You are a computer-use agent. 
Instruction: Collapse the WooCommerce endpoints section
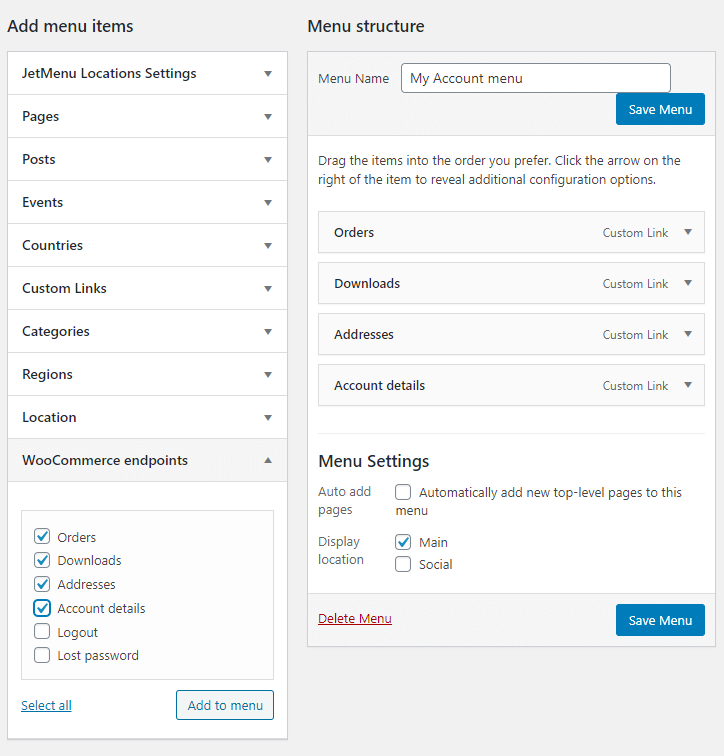[x=147, y=460]
